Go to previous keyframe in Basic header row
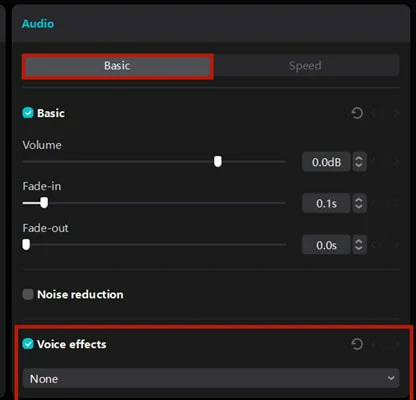Screen dimensions: 416x400 pyautogui.click(x=373, y=113)
